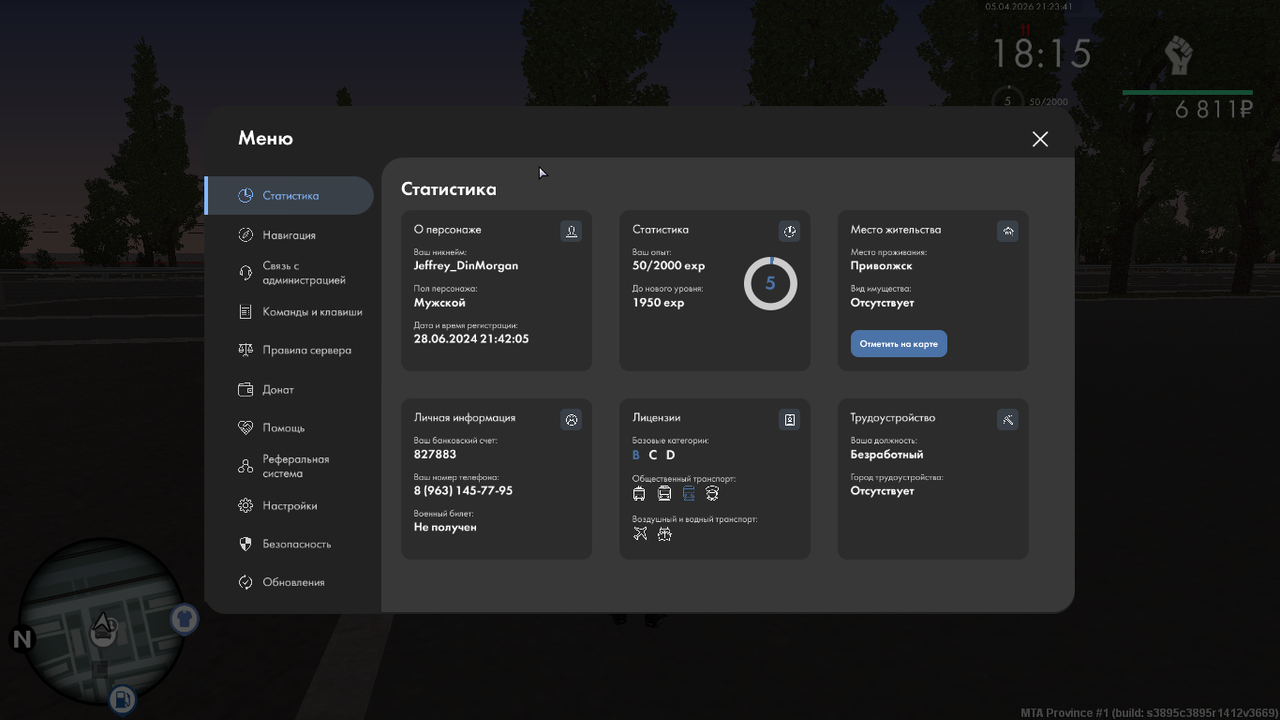
Task: Click the tram license icon
Action: tap(664, 494)
